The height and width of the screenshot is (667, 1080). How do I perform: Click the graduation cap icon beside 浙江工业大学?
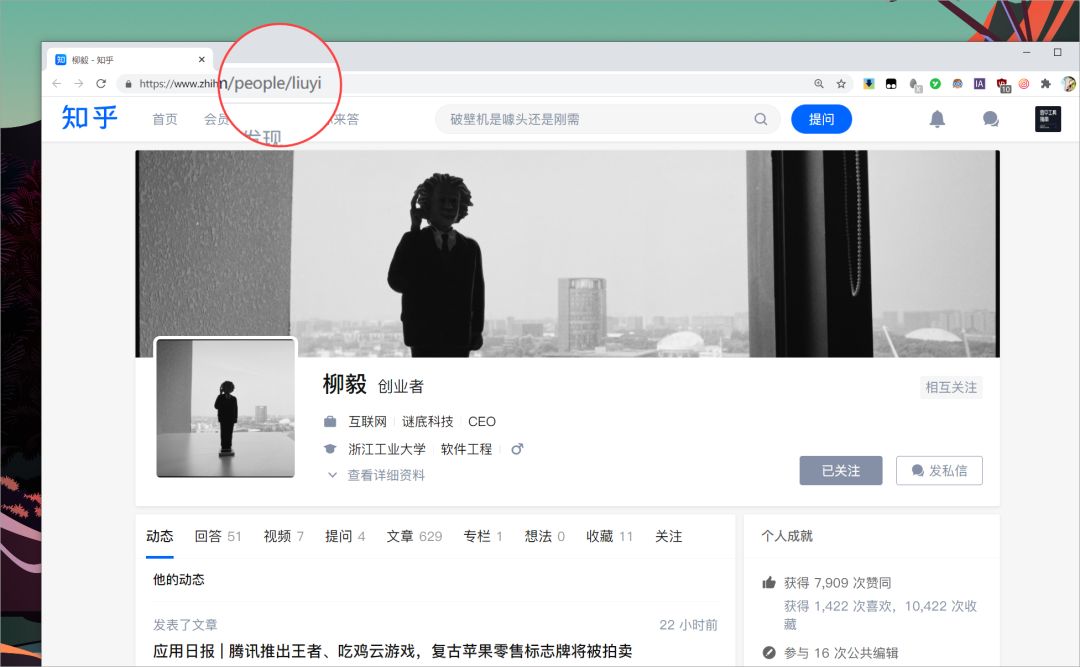coord(331,449)
